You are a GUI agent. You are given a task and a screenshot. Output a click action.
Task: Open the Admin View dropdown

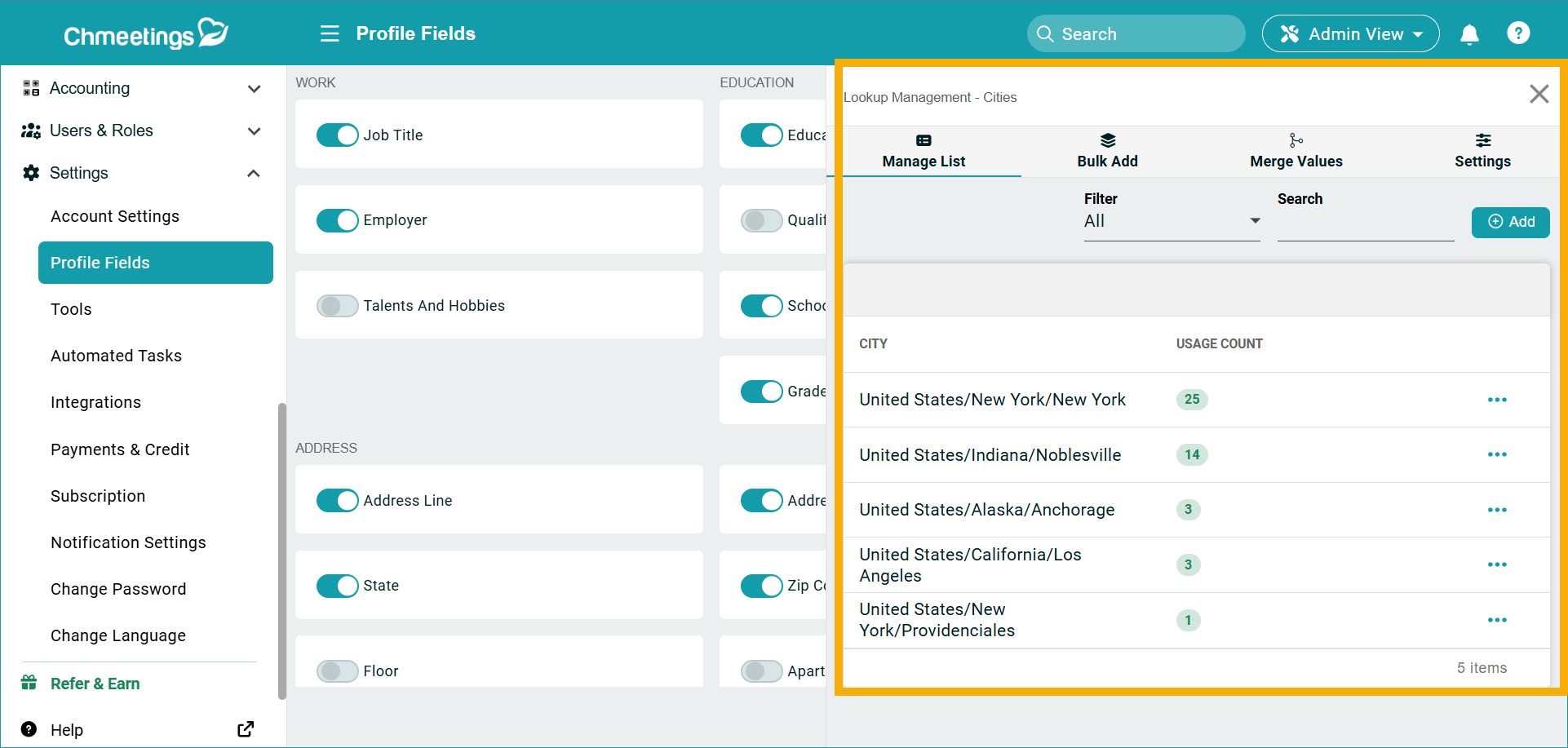click(x=1350, y=34)
